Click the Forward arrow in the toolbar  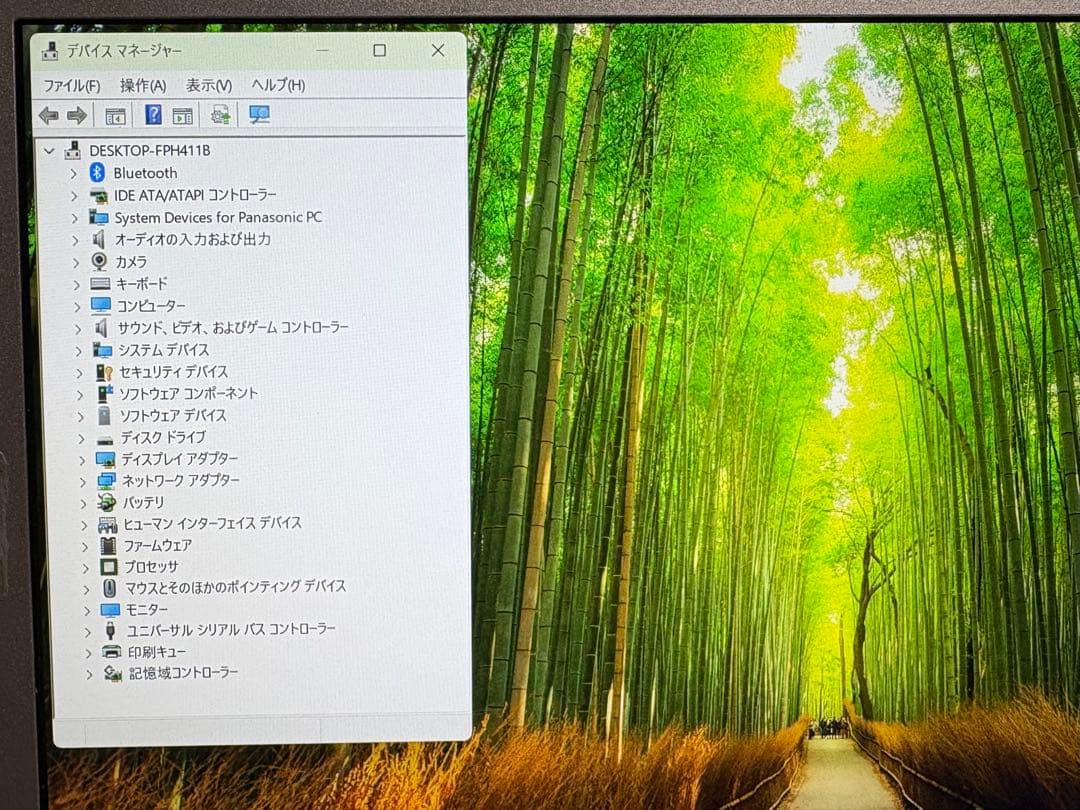click(77, 116)
